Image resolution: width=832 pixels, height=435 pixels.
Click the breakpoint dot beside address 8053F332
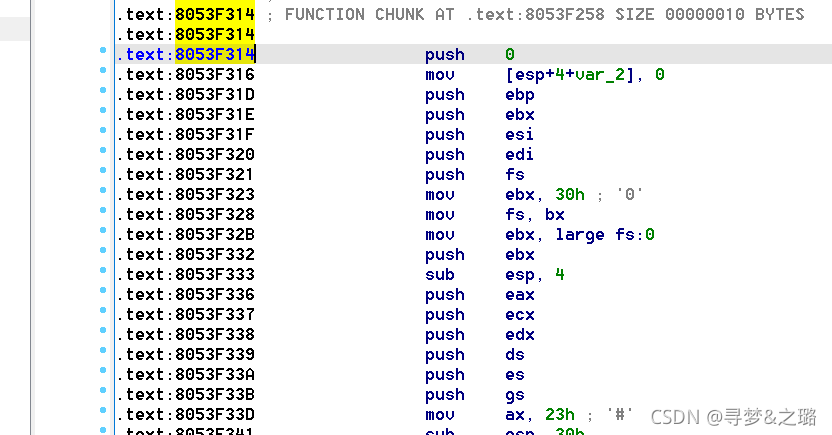click(103, 250)
